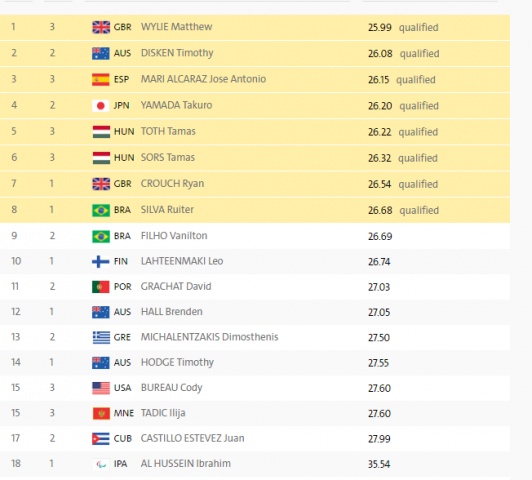Click the Spain flag beside MARI ALCARAZ
Image resolution: width=532 pixels, height=480 pixels.
point(101,80)
